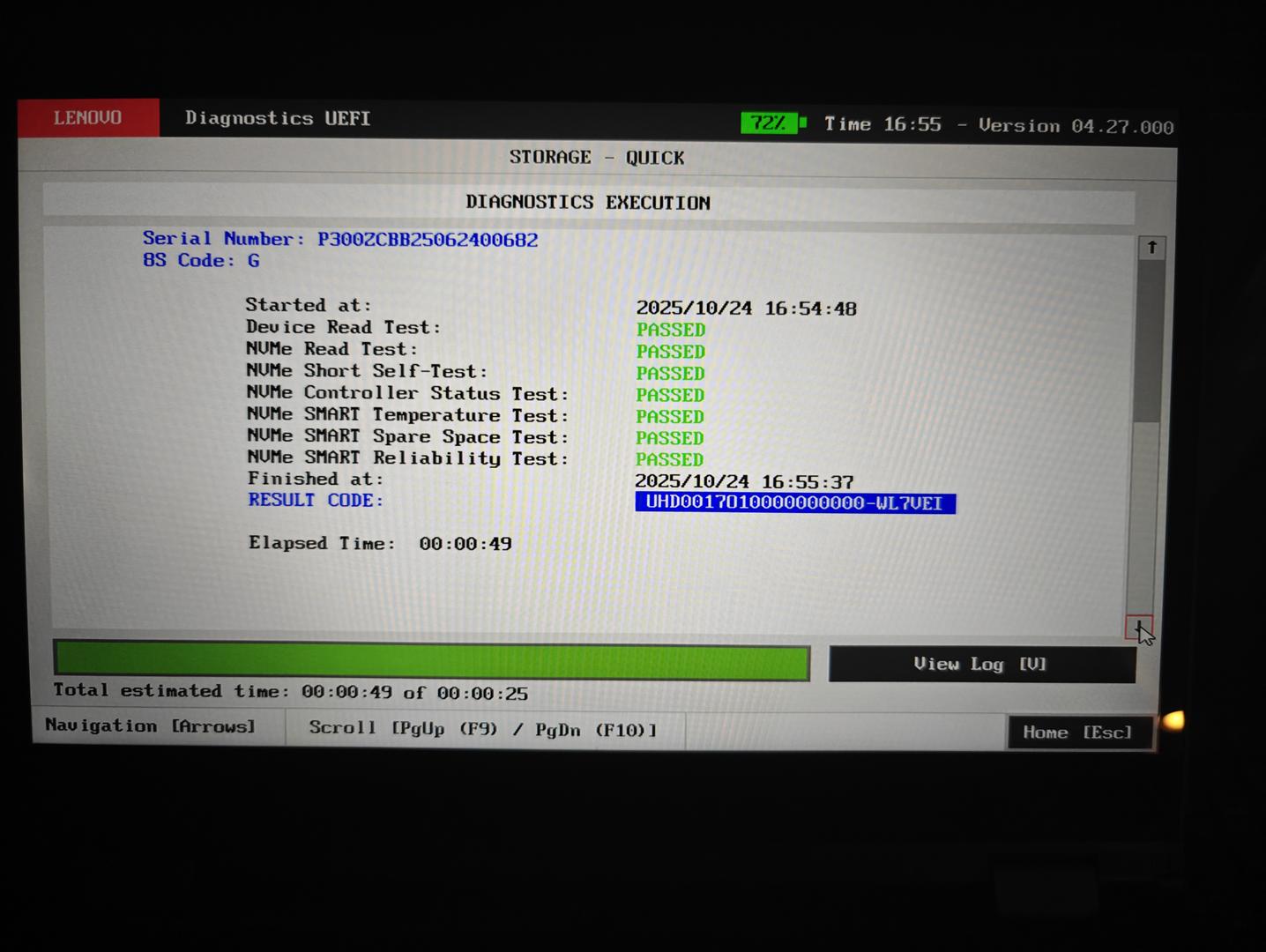Click the vertical scrollbar thumb
Screen dimensions: 1266x952
(x=1150, y=339)
